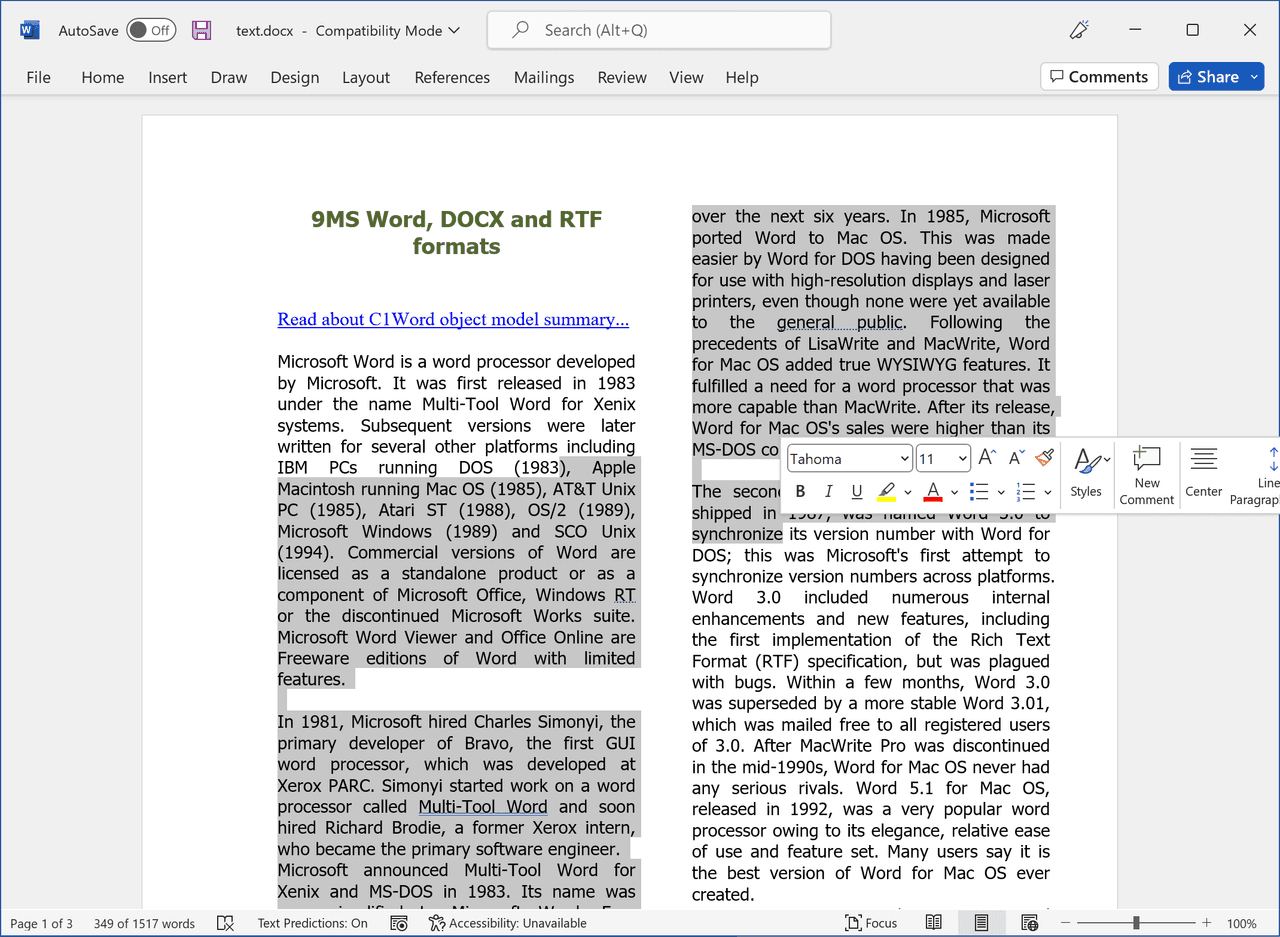Shrink font size in mini toolbar
This screenshot has width=1280, height=937.
tap(1016, 458)
